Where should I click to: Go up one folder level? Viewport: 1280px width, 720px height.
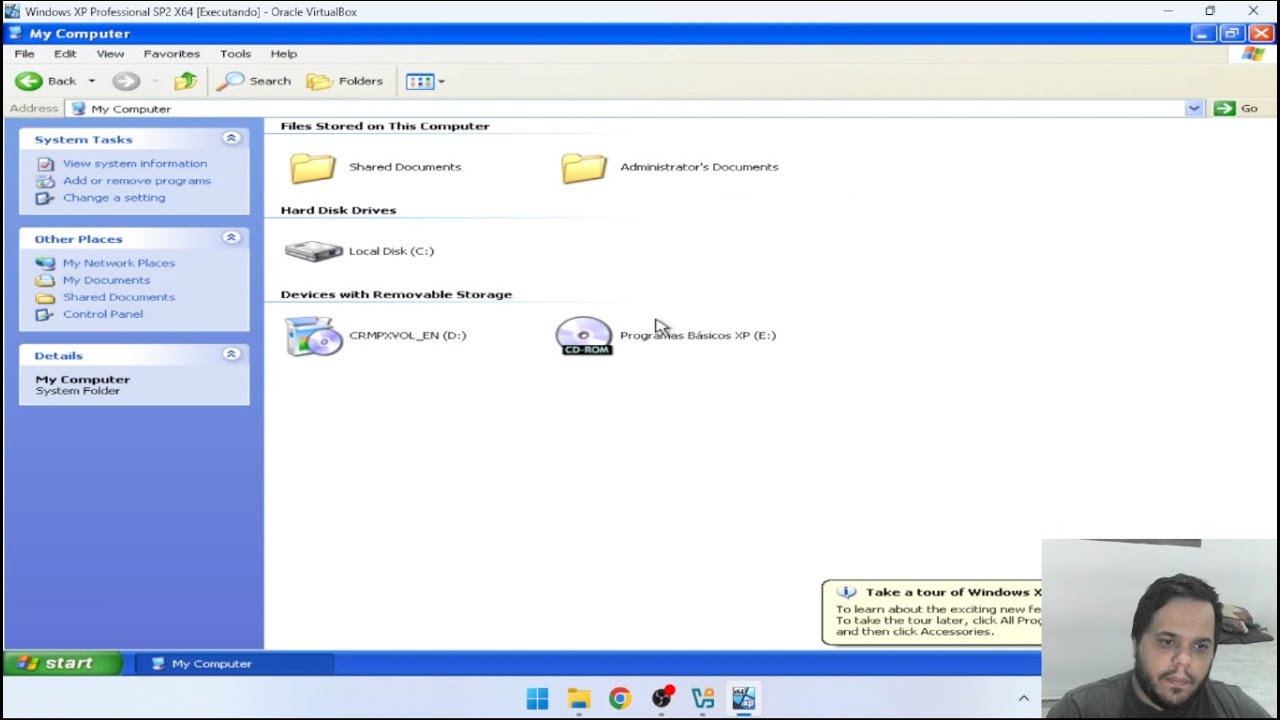(185, 81)
